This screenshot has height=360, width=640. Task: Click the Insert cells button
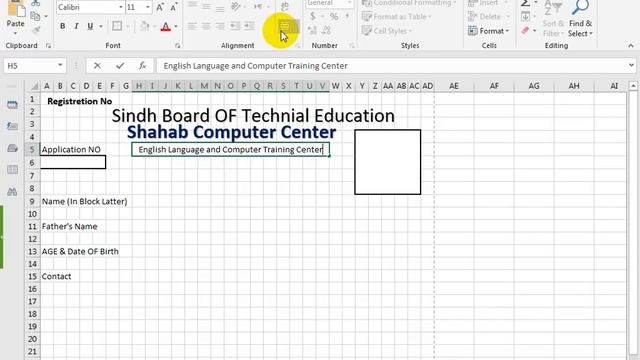[x=484, y=3]
